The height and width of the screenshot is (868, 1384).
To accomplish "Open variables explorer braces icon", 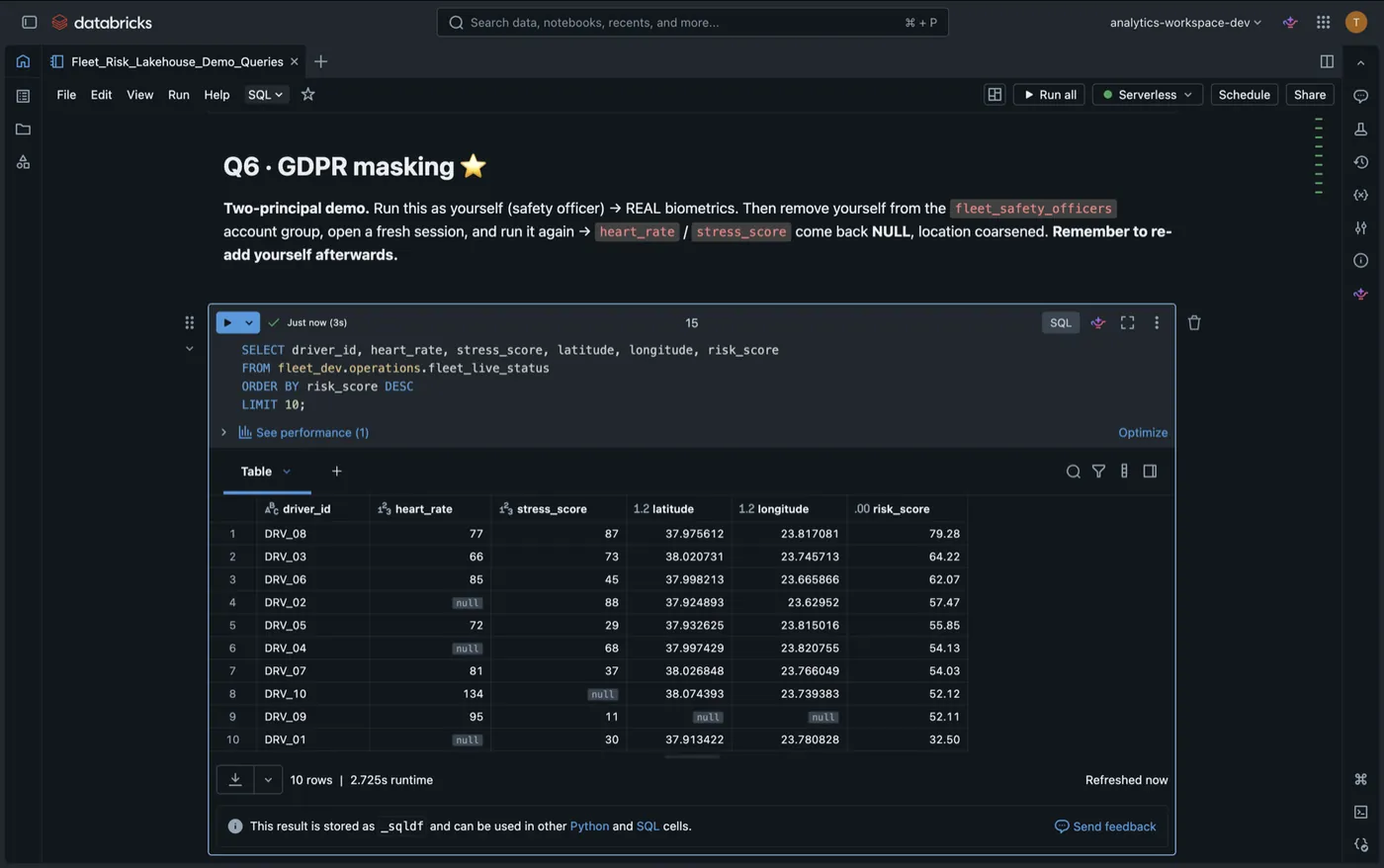I will [x=1360, y=195].
